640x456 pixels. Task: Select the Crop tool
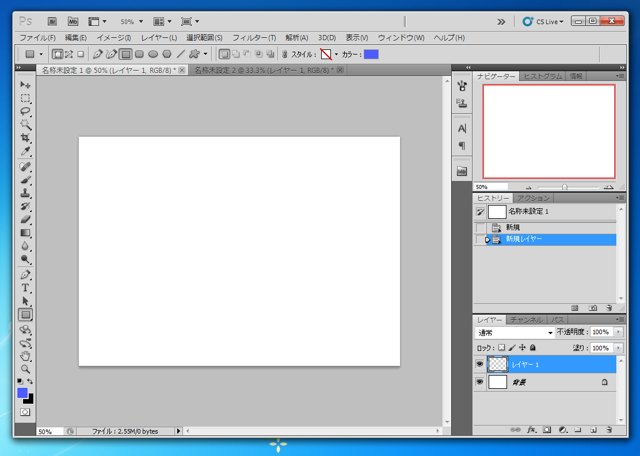point(26,139)
